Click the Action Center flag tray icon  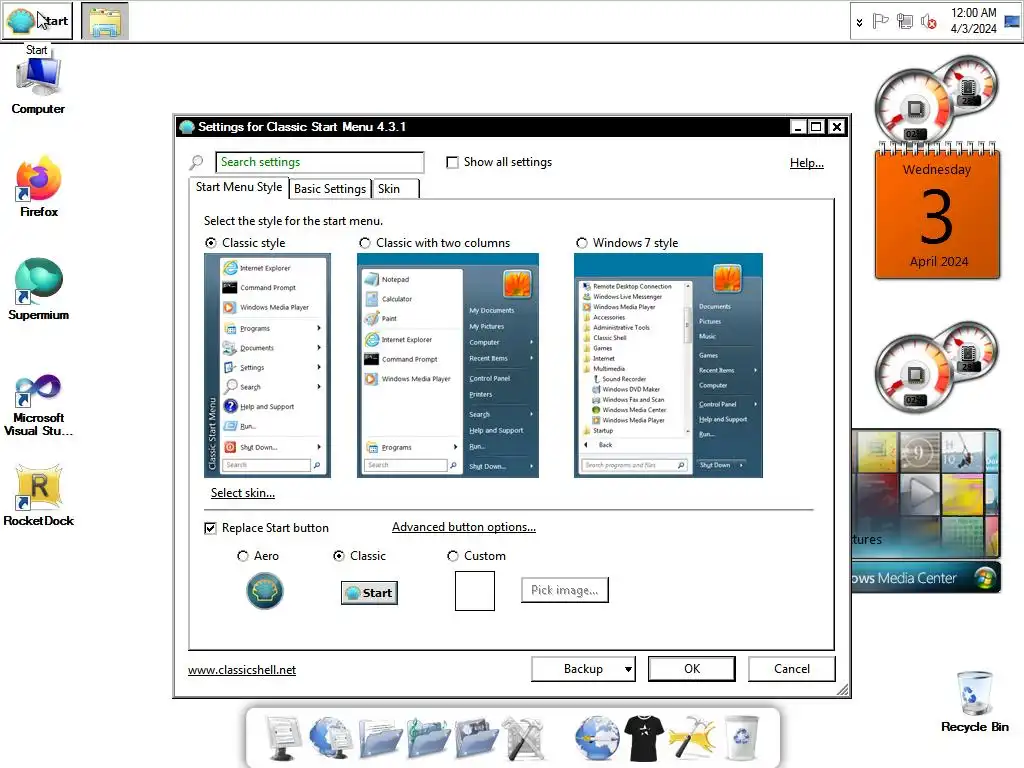pyautogui.click(x=881, y=22)
